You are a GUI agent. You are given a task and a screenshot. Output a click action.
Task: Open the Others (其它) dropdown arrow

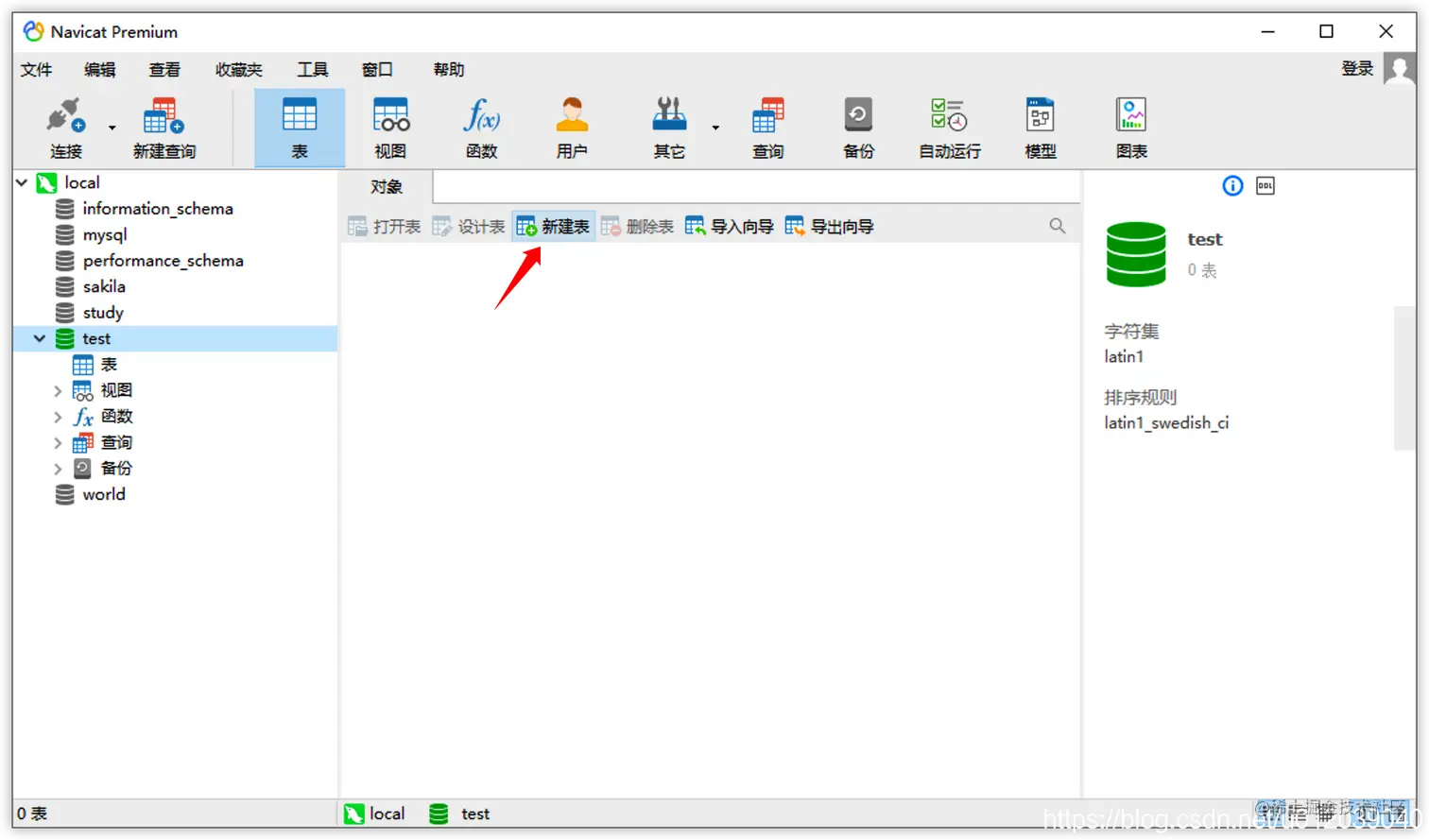(x=715, y=128)
